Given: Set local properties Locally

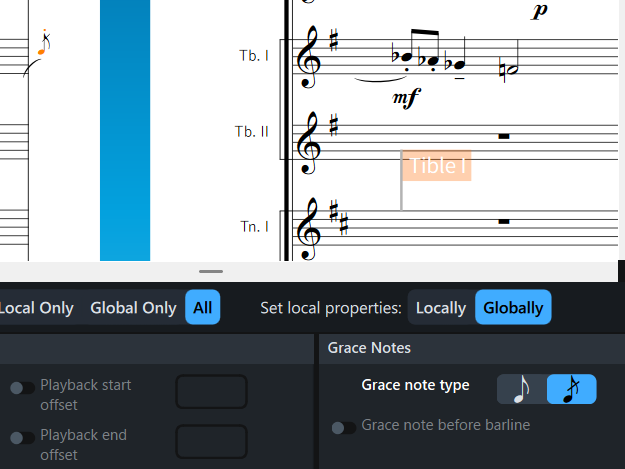Looking at the screenshot, I should 441,308.
